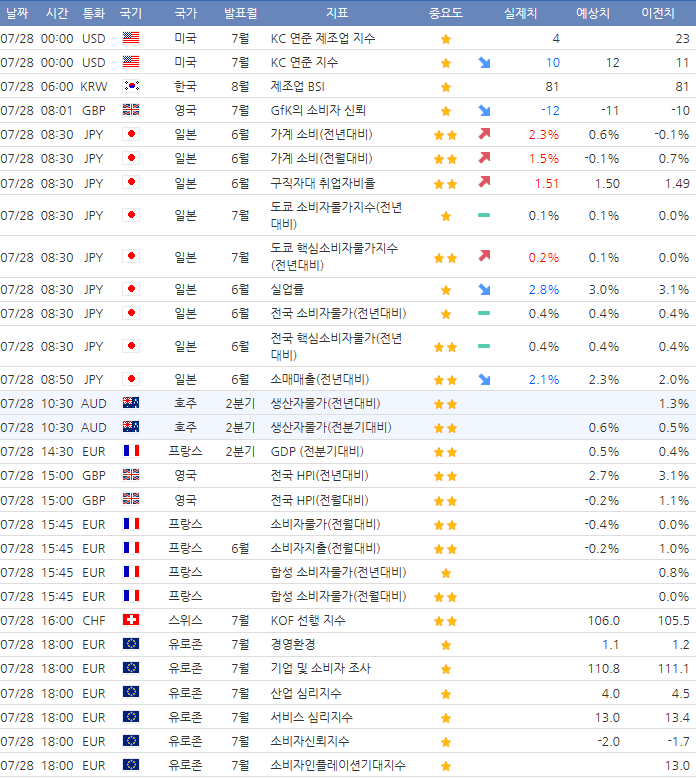Click the previous value '111.1'
Screen dimensions: 696x779
pyautogui.click(x=674, y=669)
